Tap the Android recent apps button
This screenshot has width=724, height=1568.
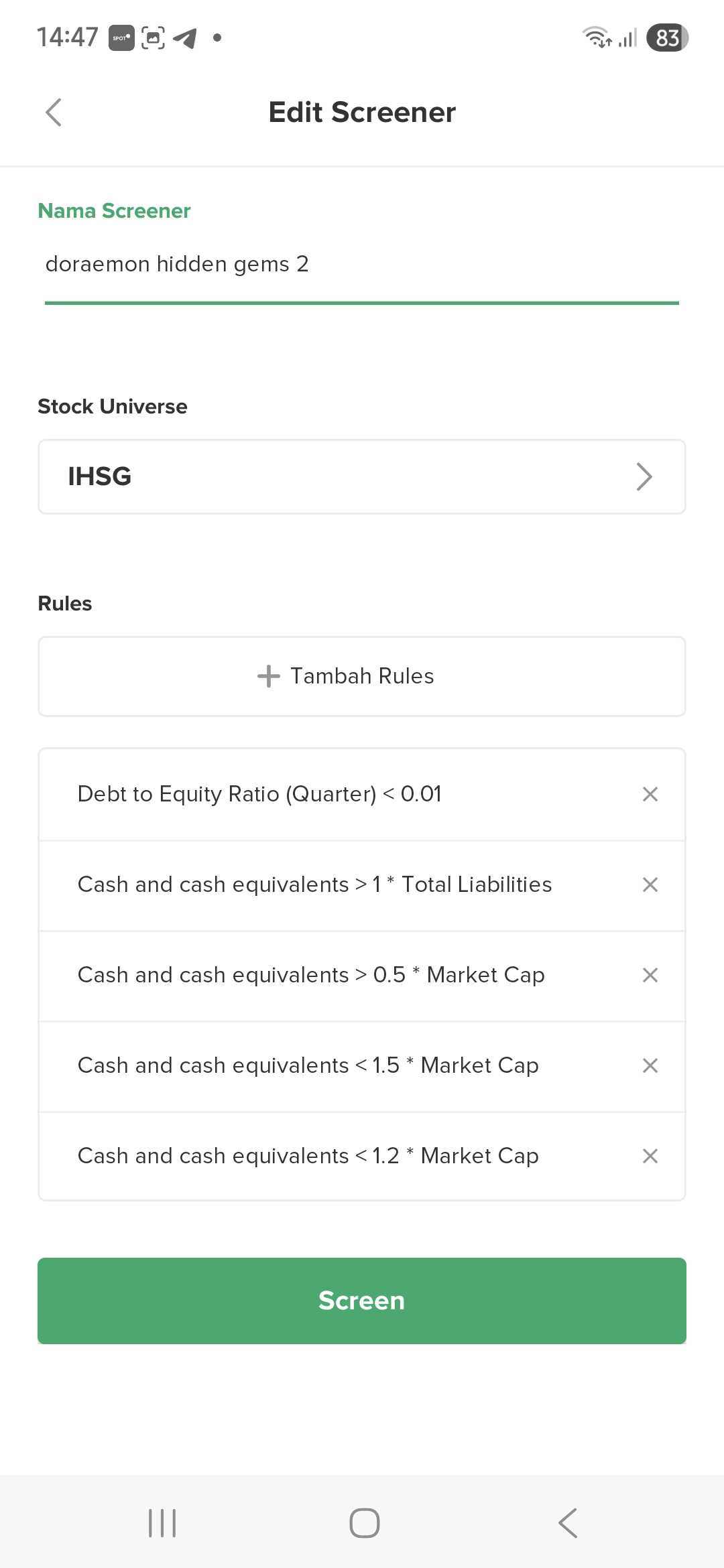coord(162,1522)
